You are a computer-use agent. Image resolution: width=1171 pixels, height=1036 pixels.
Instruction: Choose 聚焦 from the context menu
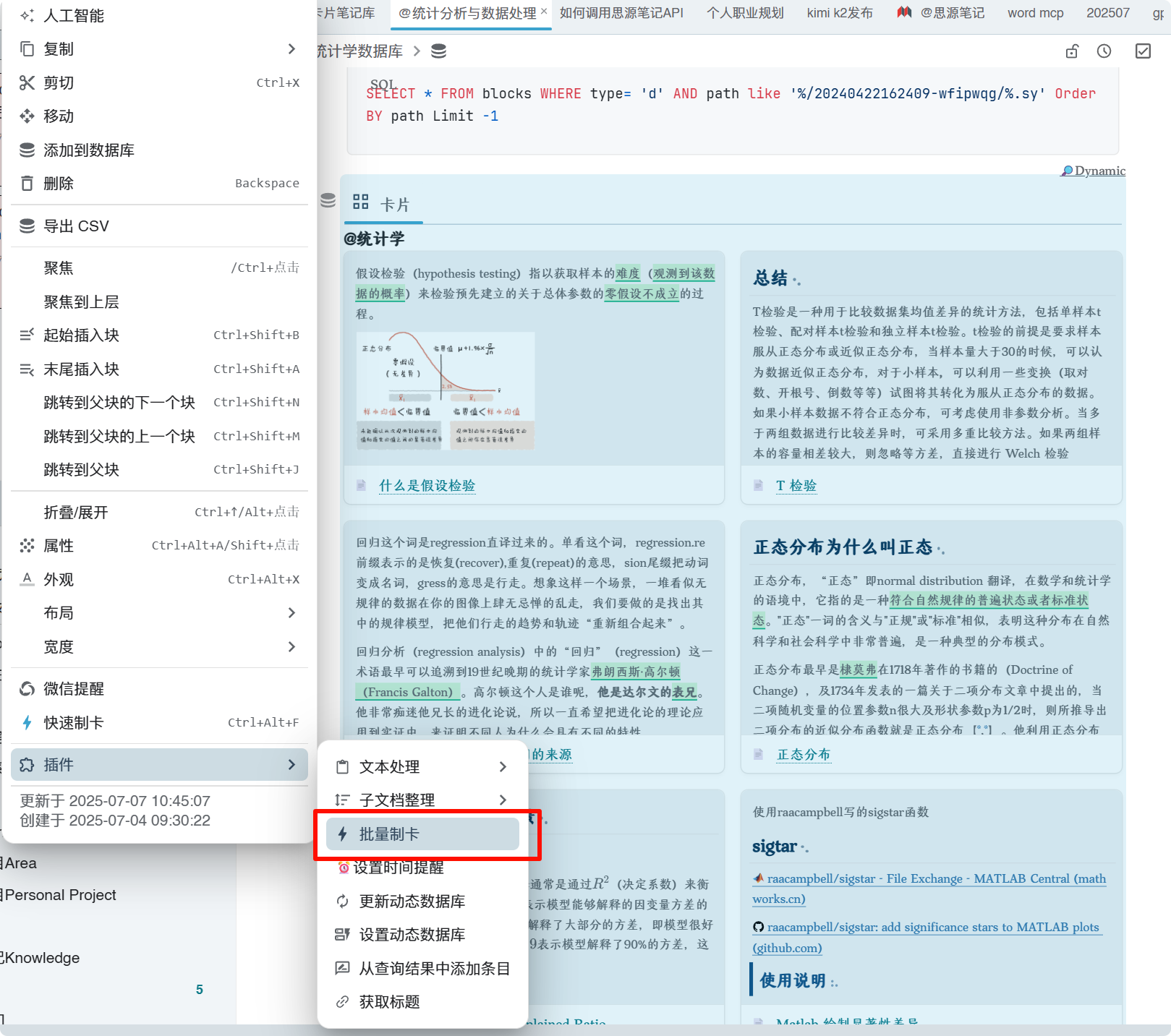tap(159, 267)
